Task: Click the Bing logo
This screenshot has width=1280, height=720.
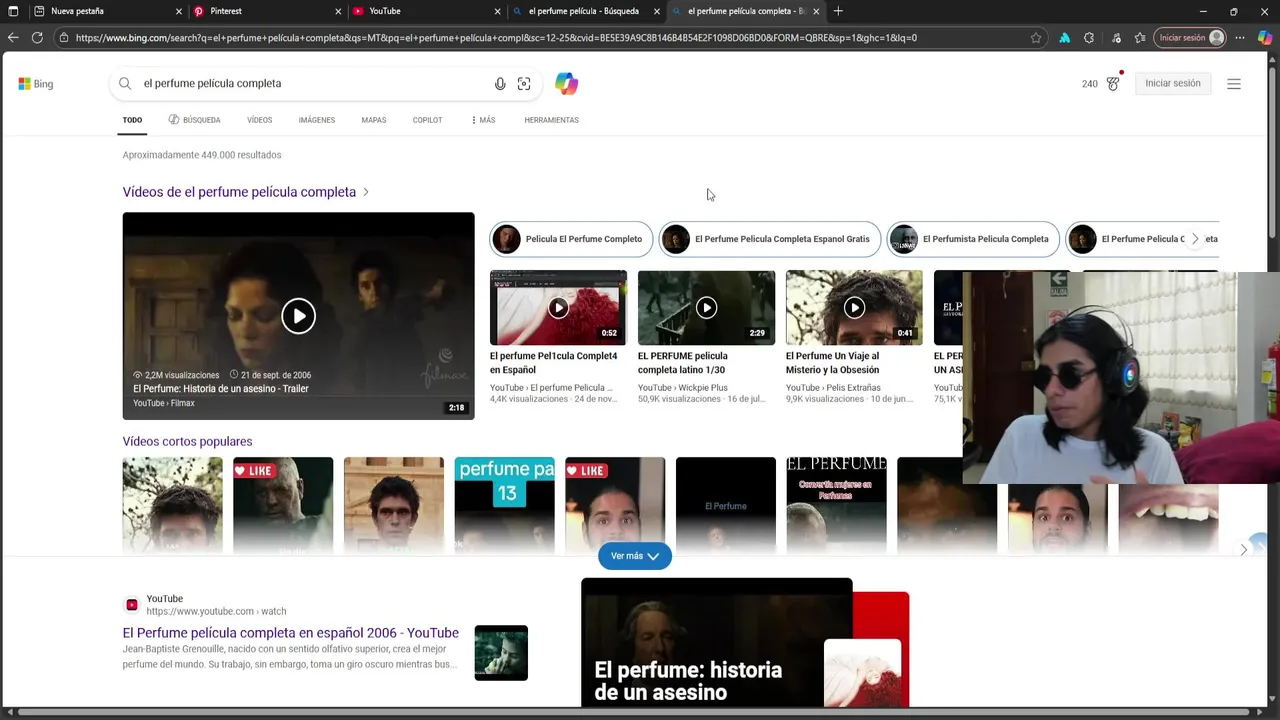Action: coord(36,84)
